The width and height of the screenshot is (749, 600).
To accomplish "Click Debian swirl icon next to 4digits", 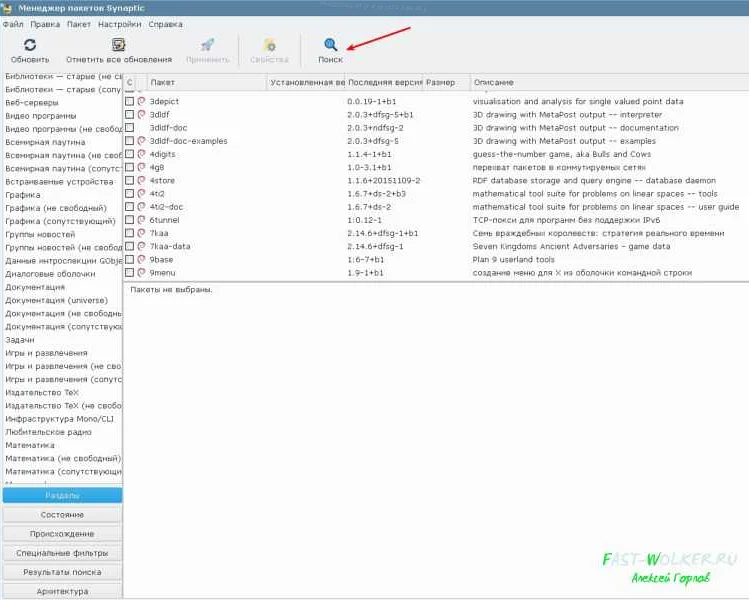I will (x=141, y=154).
